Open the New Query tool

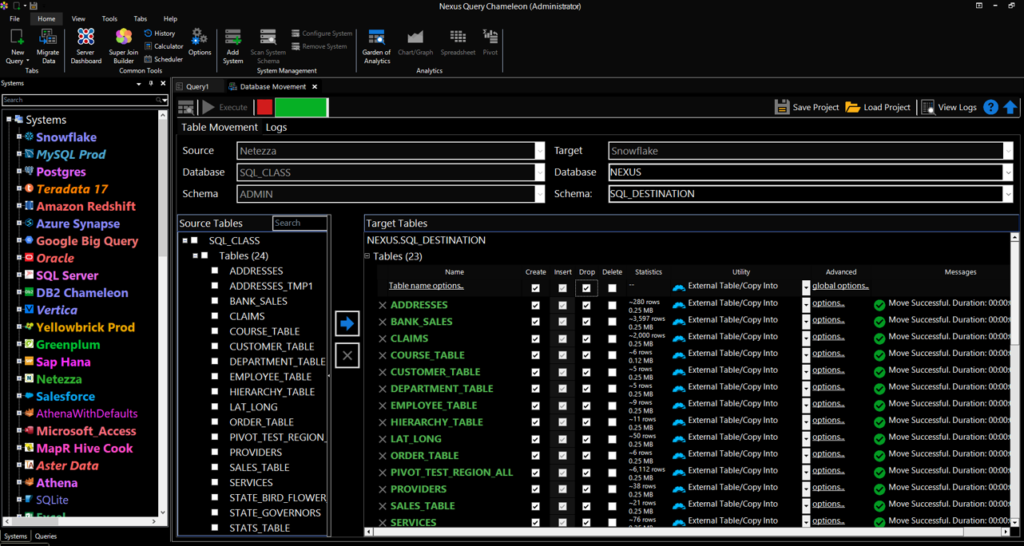(18, 46)
